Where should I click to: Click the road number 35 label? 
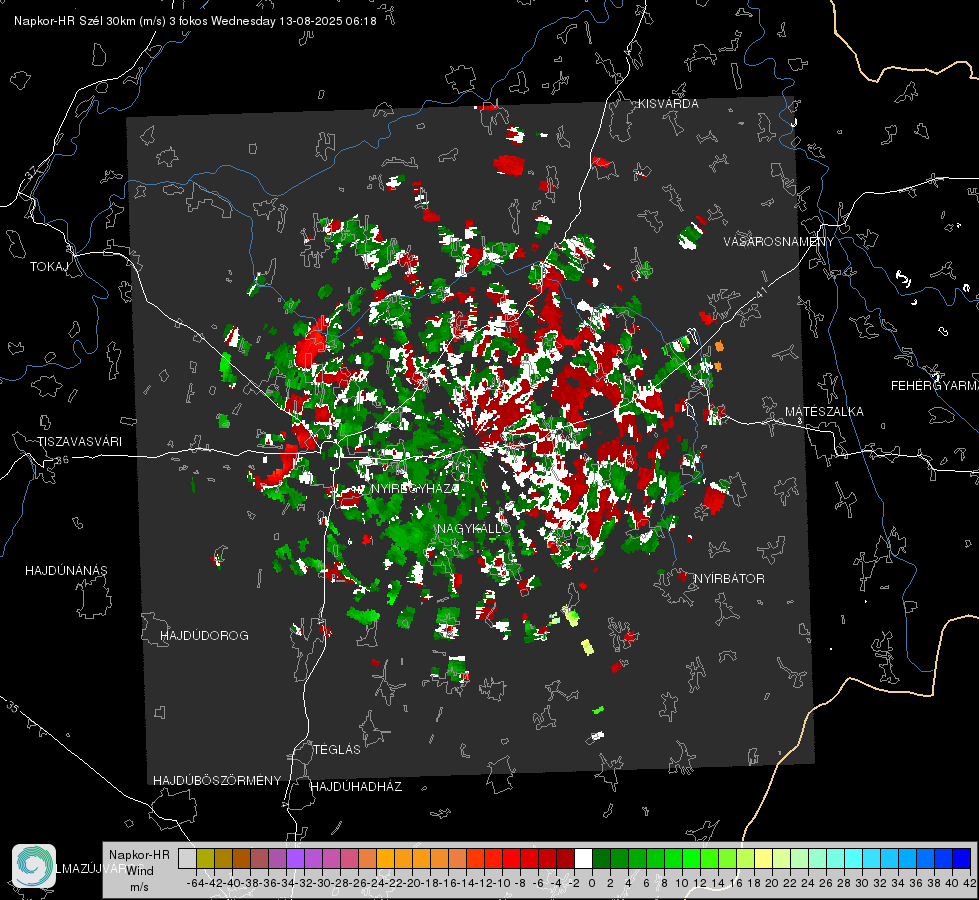tap(13, 707)
